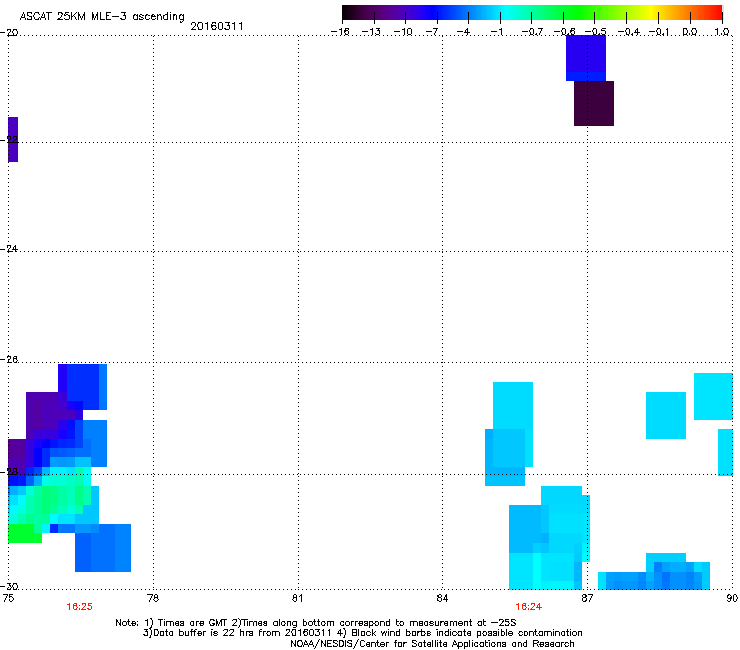Select the "90" longitude axis label
Viewport: 740px width, 650px height.
tap(732, 598)
